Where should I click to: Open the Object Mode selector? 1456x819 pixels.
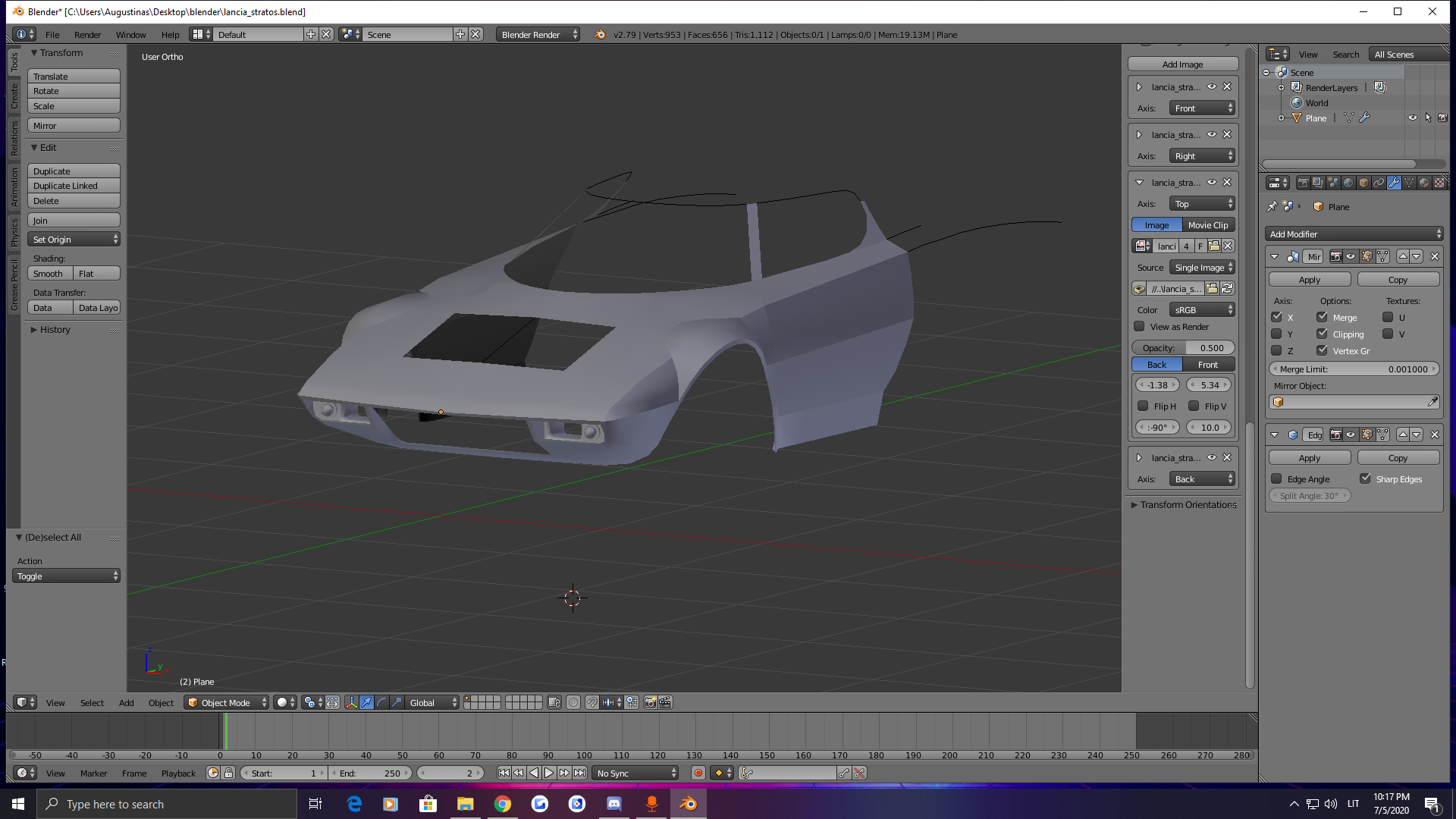[x=227, y=703]
